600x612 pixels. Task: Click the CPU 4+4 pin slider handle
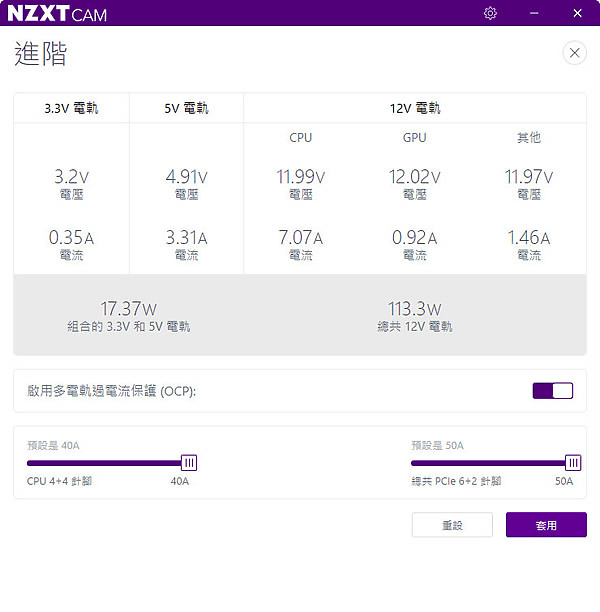click(189, 463)
